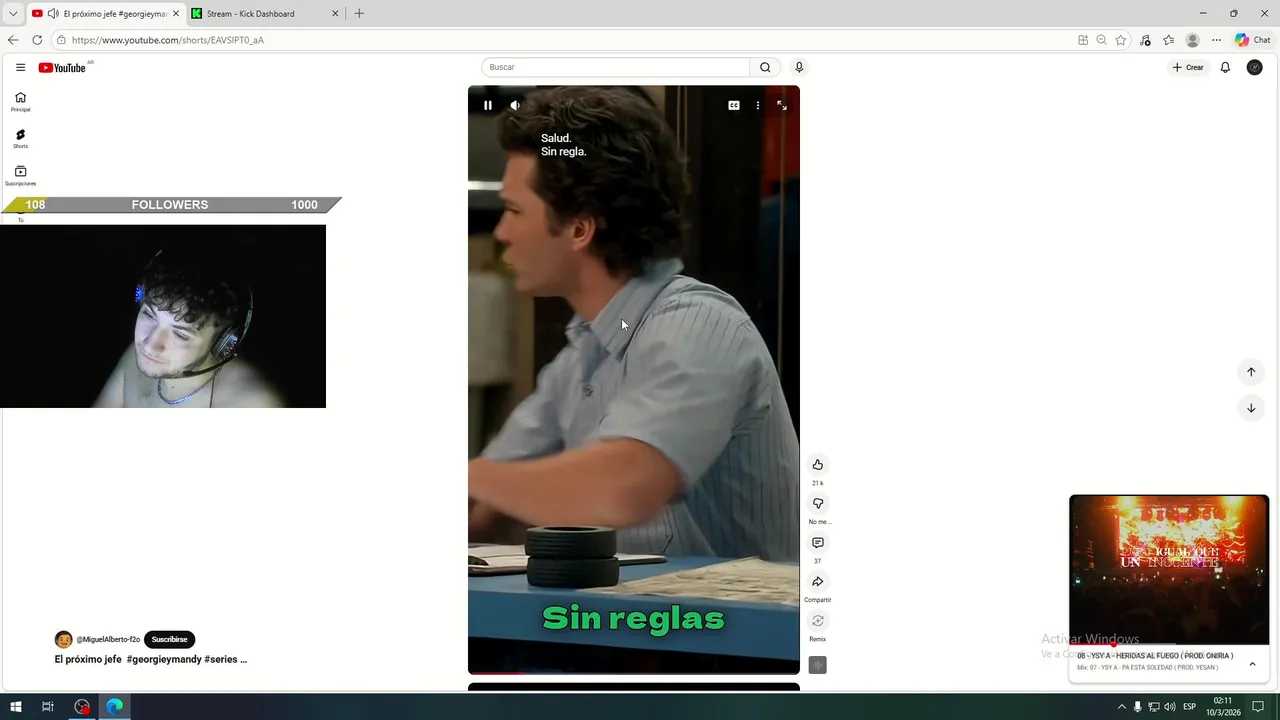
Task: Enter fullscreen on the Short
Action: (x=782, y=105)
